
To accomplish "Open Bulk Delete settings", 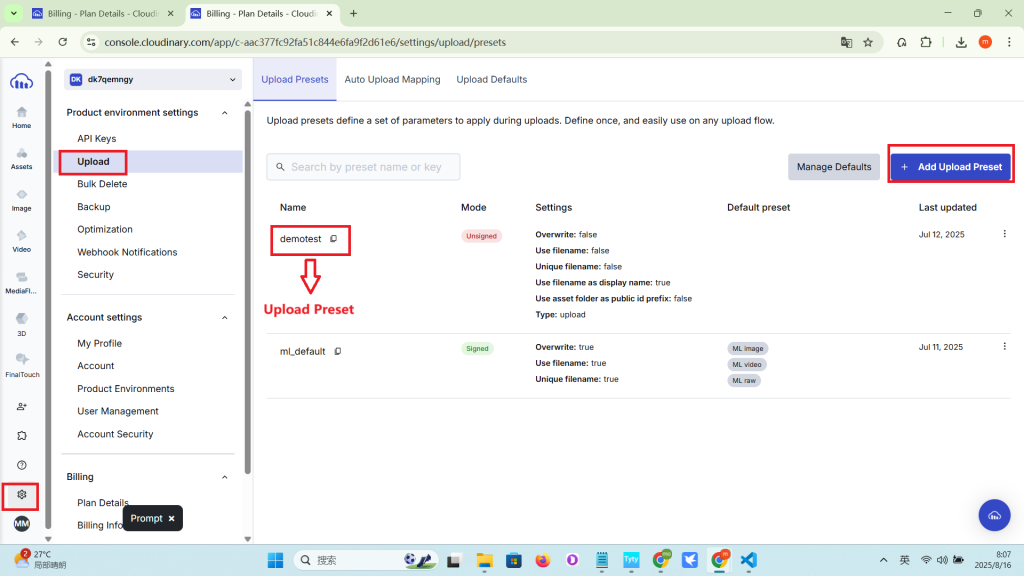I will (x=102, y=184).
